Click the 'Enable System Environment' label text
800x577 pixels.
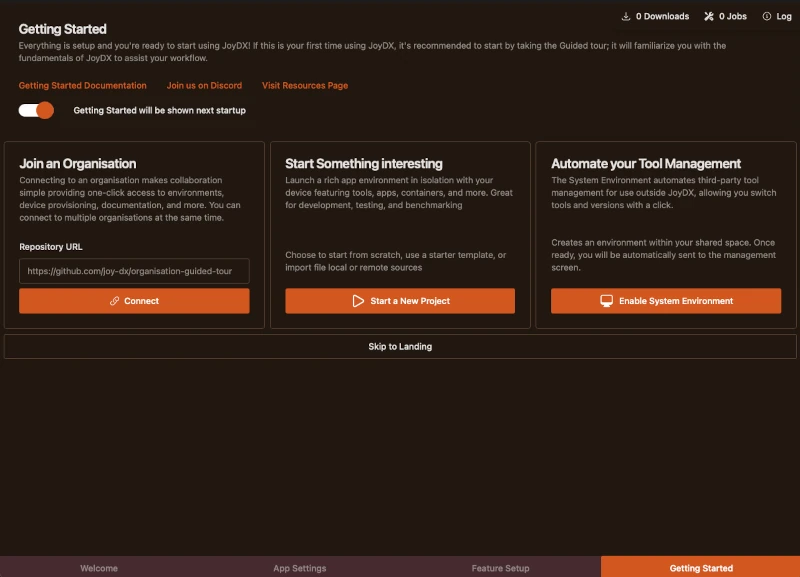(676, 301)
